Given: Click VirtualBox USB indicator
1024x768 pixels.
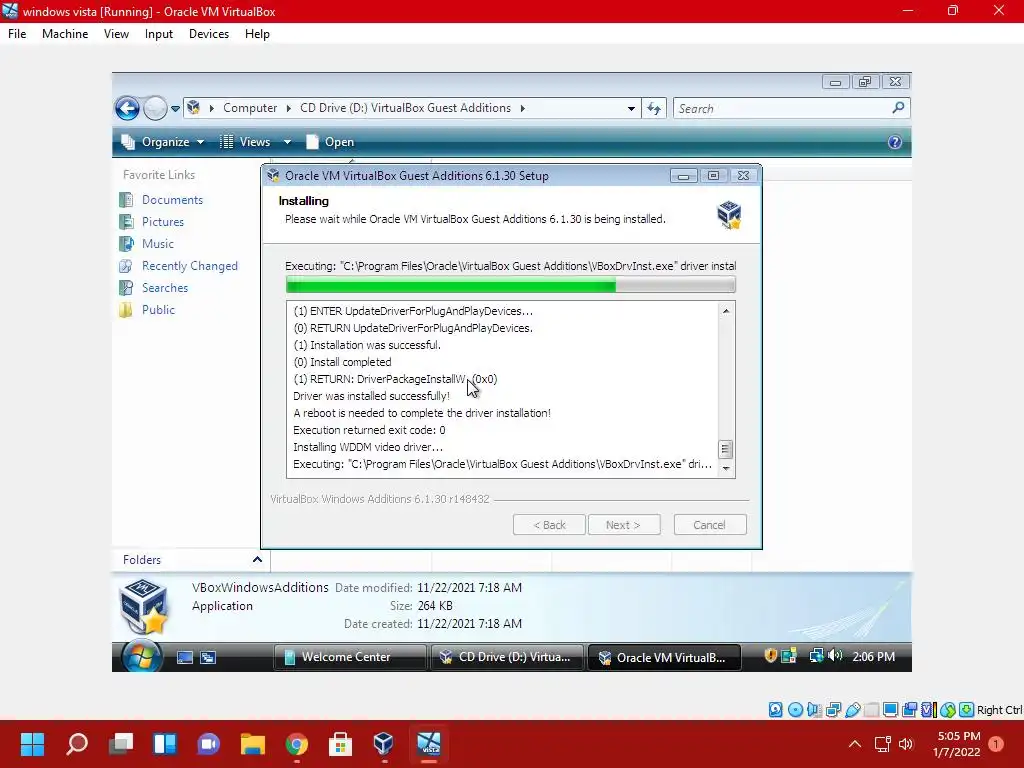Looking at the screenshot, I should [x=852, y=710].
